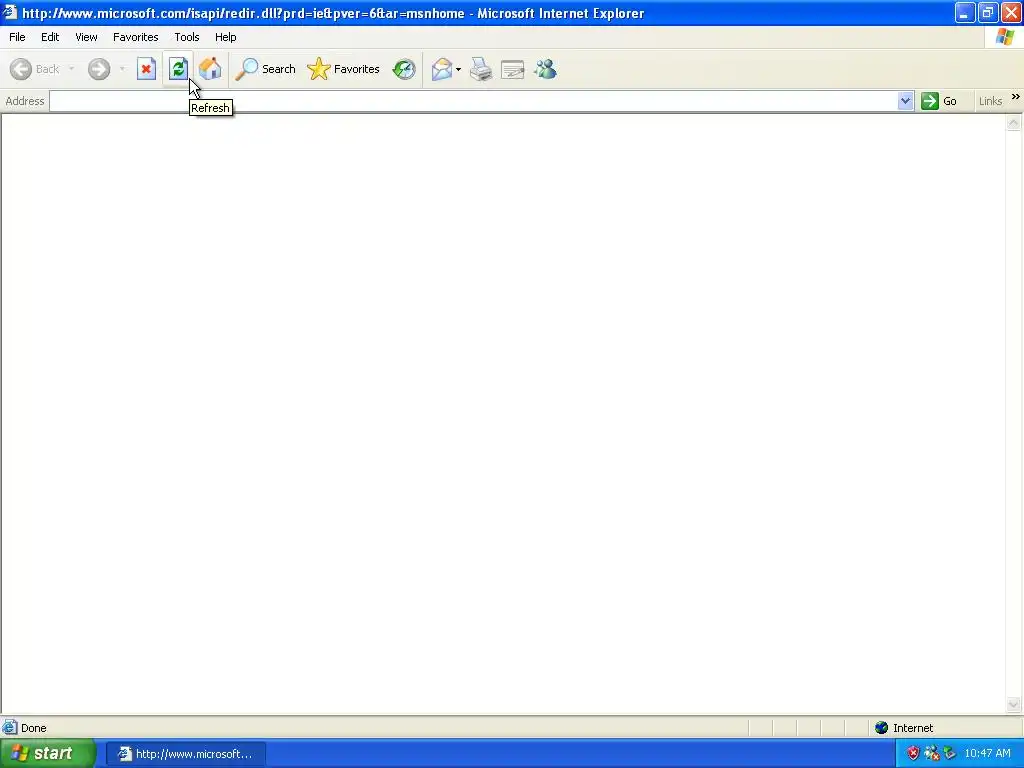This screenshot has width=1024, height=768.
Task: Click the 10:47 AM taskbar clock
Action: tap(987, 754)
